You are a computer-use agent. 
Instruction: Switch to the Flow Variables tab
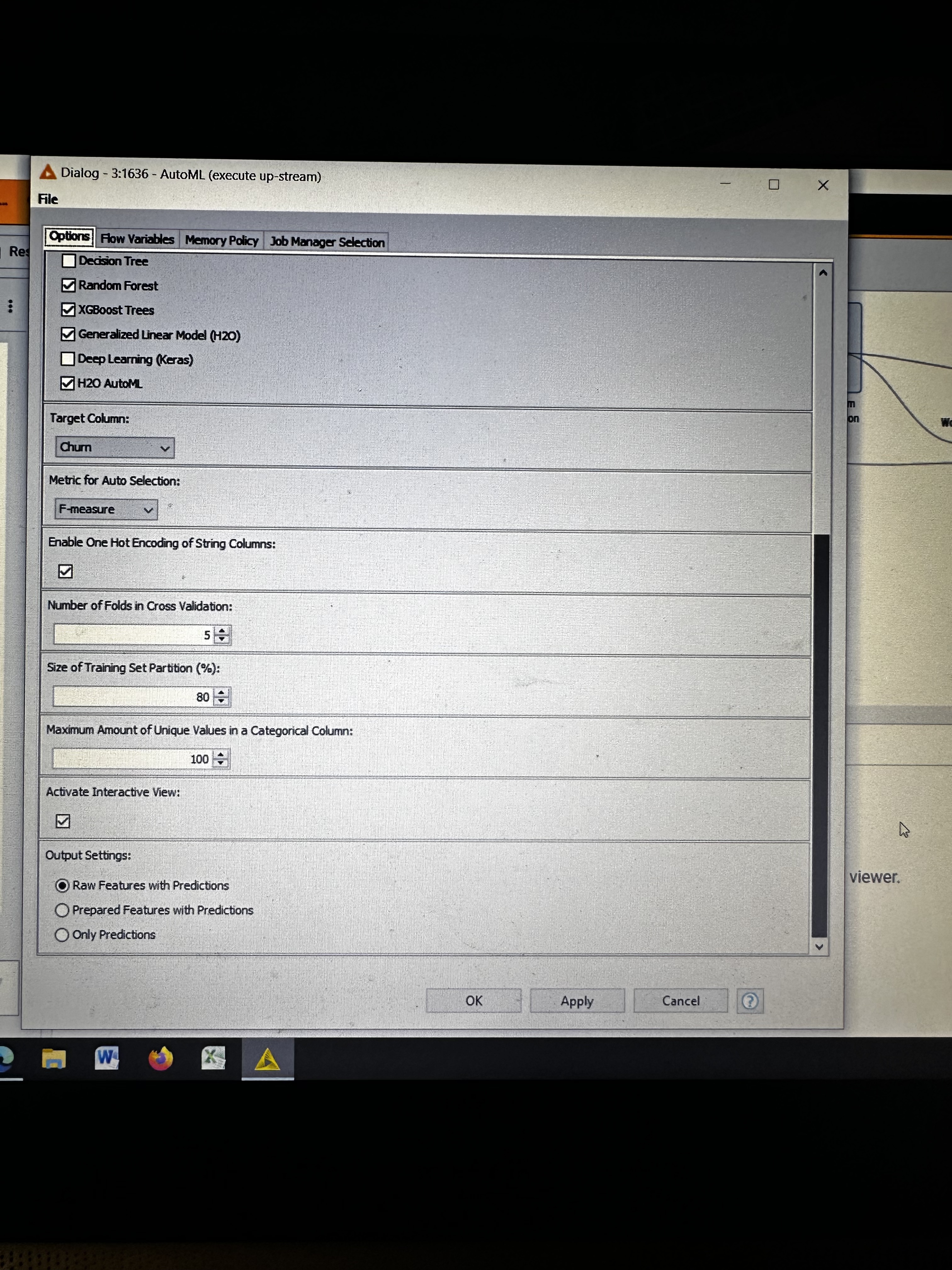(x=137, y=239)
